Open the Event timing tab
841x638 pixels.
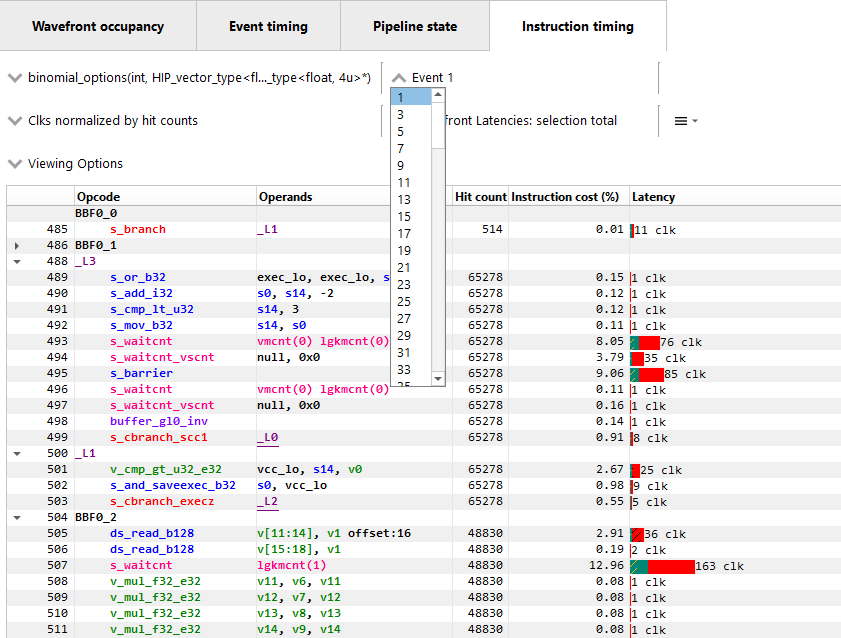click(x=268, y=26)
